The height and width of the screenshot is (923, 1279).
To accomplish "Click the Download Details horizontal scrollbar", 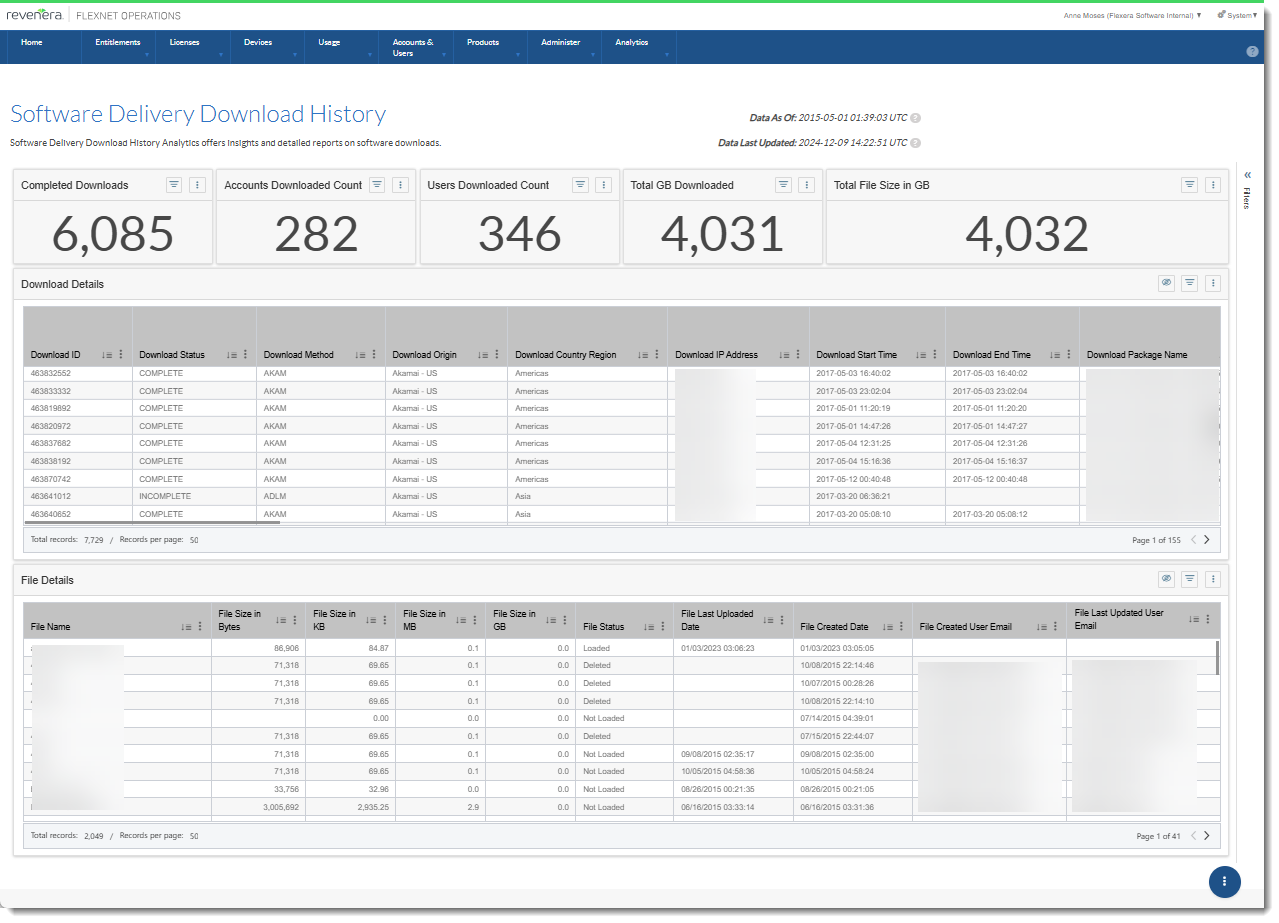I will tap(152, 522).
